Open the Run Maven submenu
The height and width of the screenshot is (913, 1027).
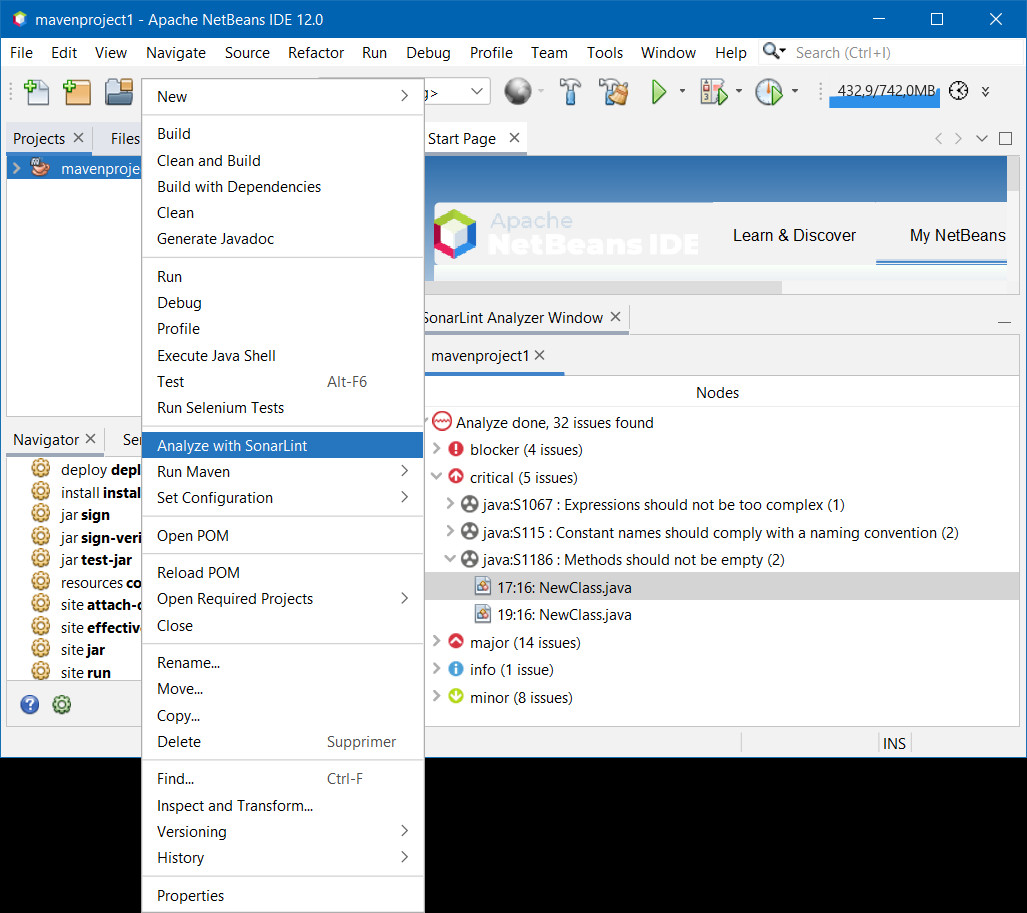282,472
